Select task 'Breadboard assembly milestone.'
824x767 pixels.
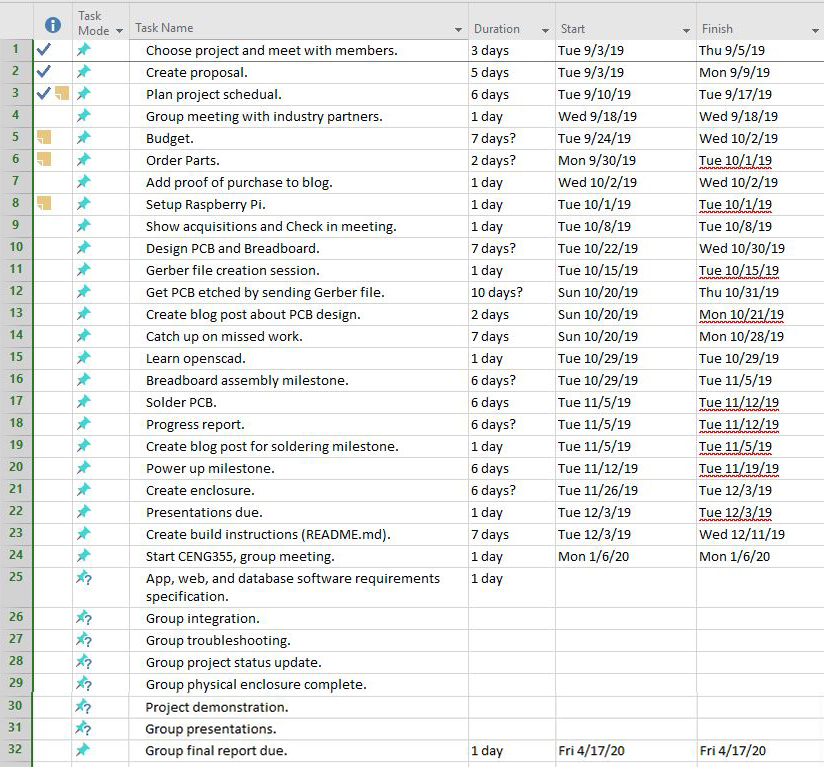247,380
